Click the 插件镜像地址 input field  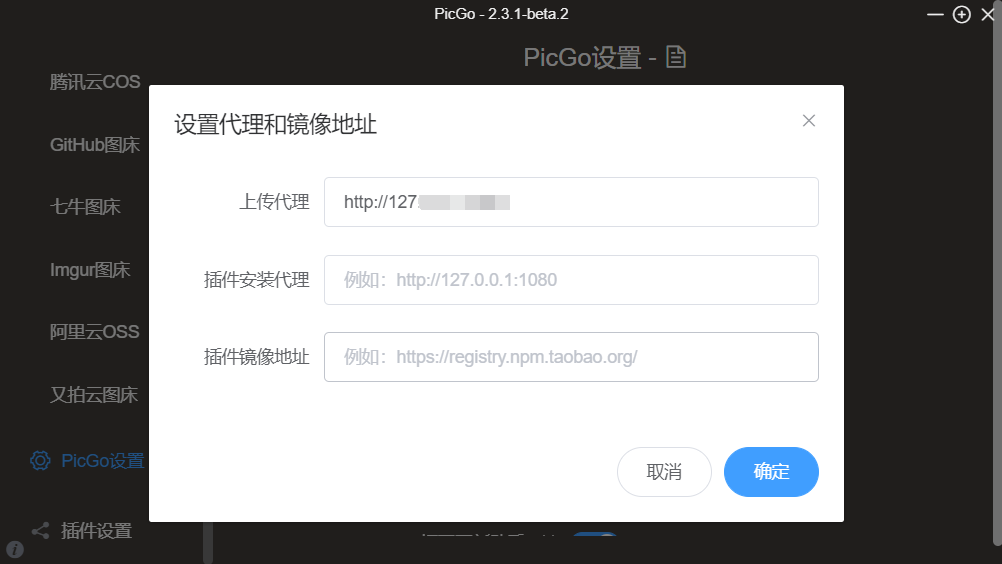tap(571, 357)
